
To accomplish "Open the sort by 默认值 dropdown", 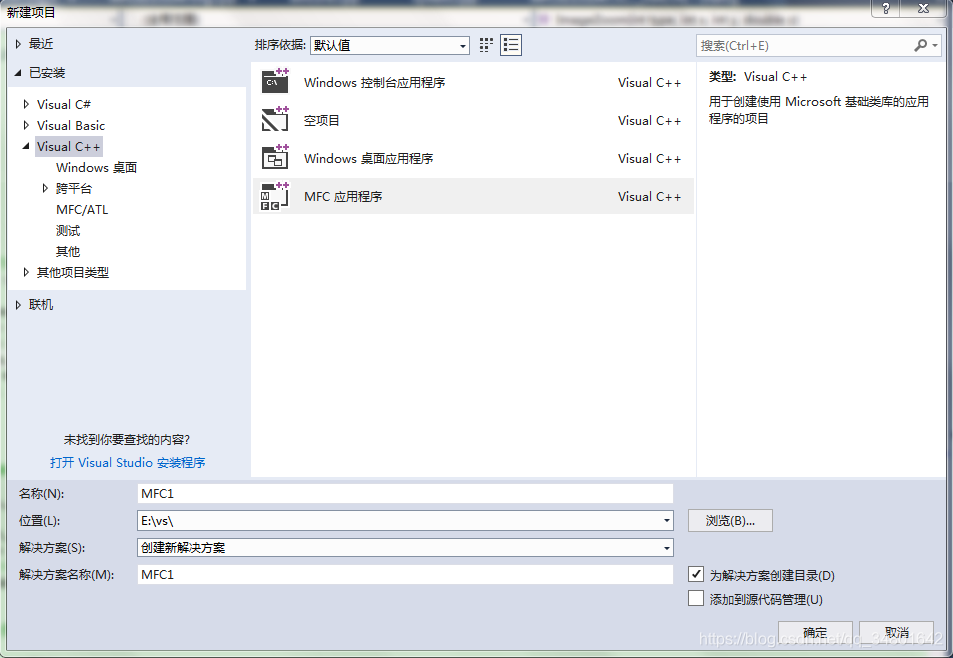I will tap(463, 46).
